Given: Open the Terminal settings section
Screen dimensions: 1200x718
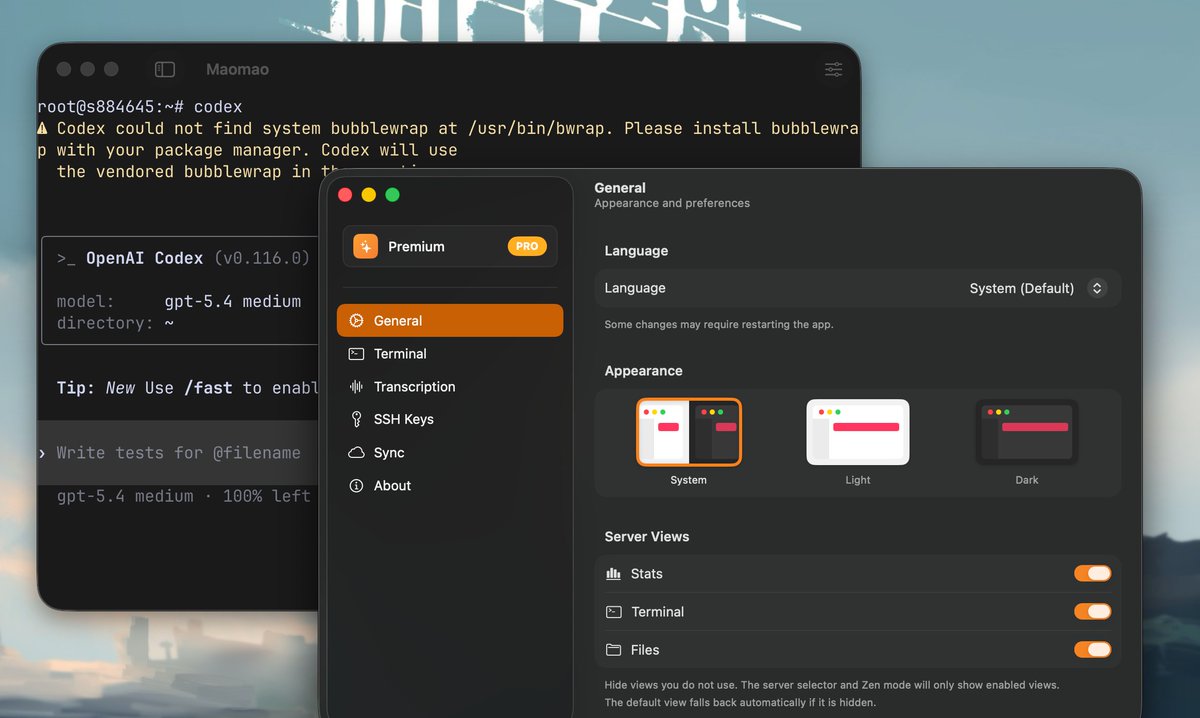Looking at the screenshot, I should pyautogui.click(x=450, y=353).
